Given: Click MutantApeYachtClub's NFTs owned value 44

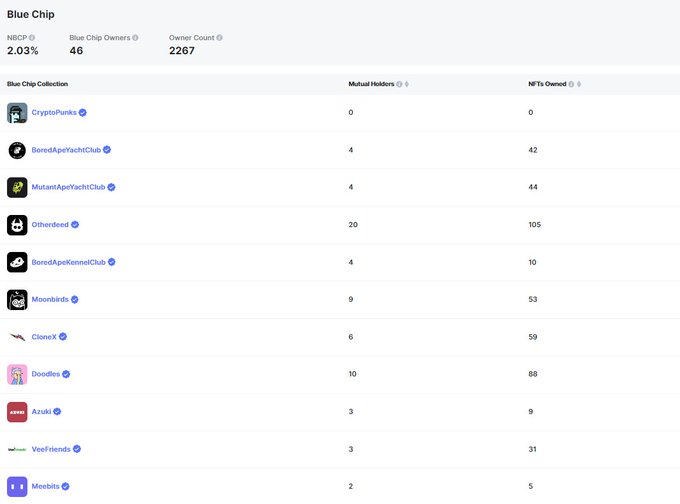Looking at the screenshot, I should (533, 187).
